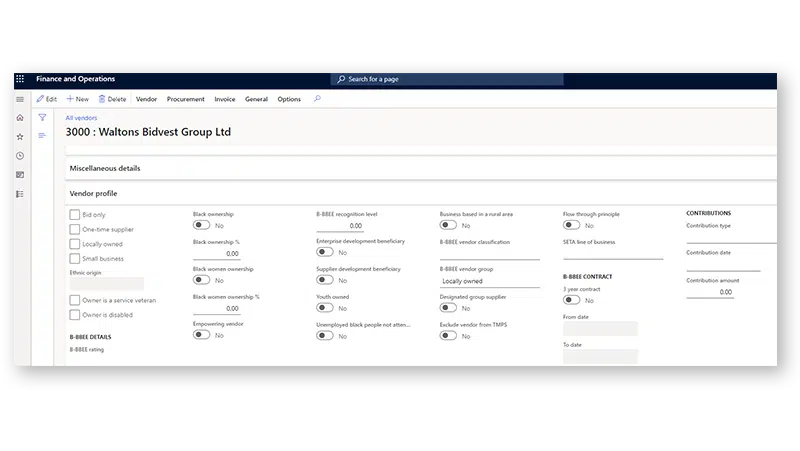This screenshot has height=451, width=800.
Task: Toggle the Black ownership switch
Action: point(201,226)
